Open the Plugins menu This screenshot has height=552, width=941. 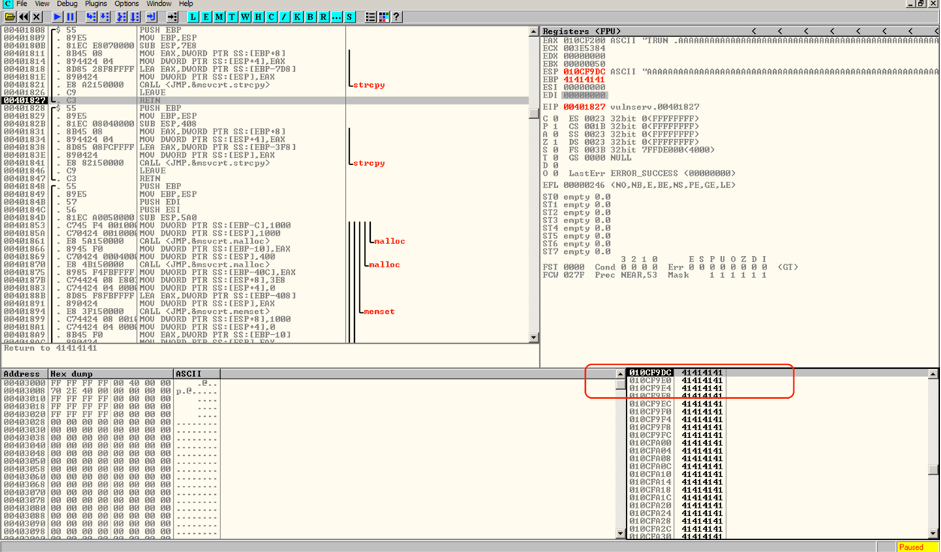[x=96, y=4]
